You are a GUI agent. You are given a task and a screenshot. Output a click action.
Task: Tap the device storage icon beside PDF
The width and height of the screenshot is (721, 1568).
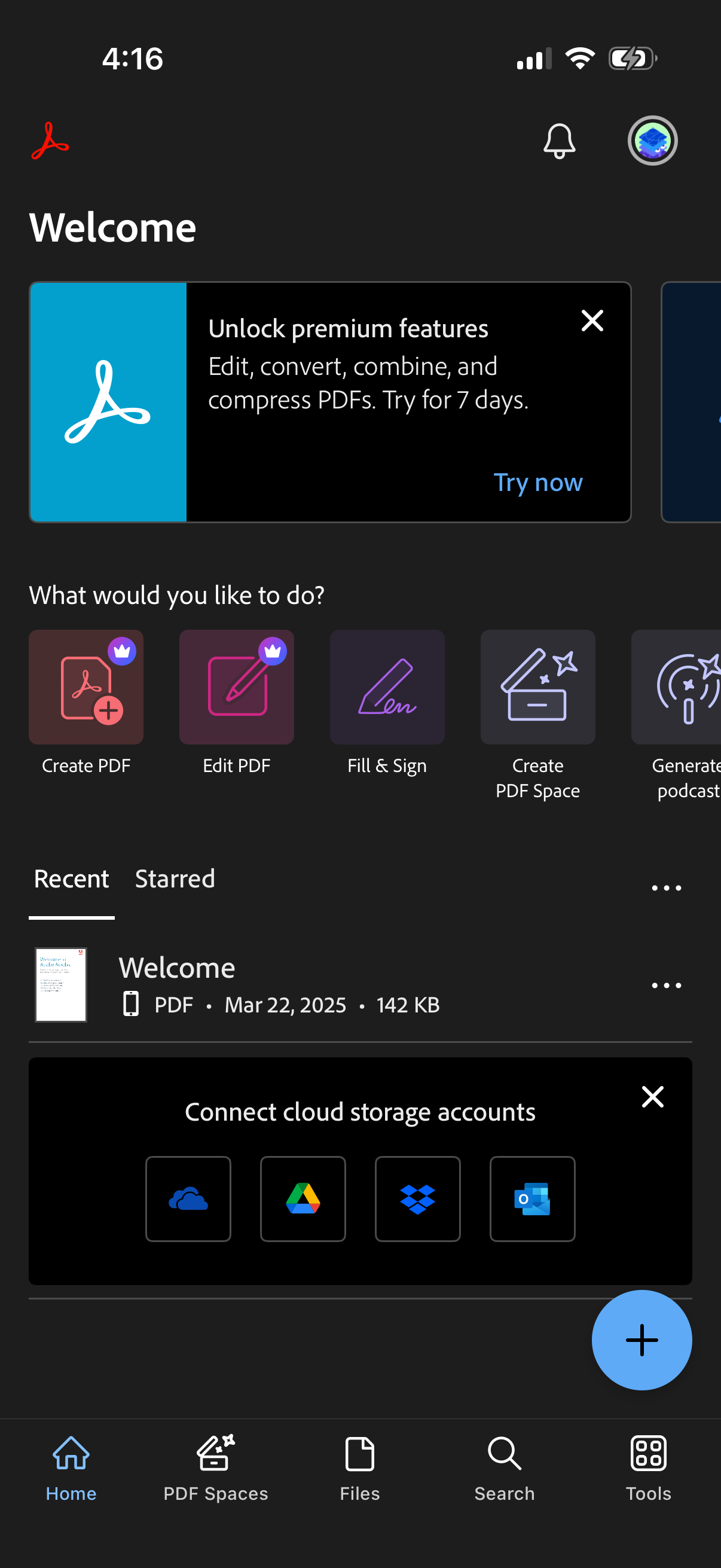pyautogui.click(x=131, y=1003)
